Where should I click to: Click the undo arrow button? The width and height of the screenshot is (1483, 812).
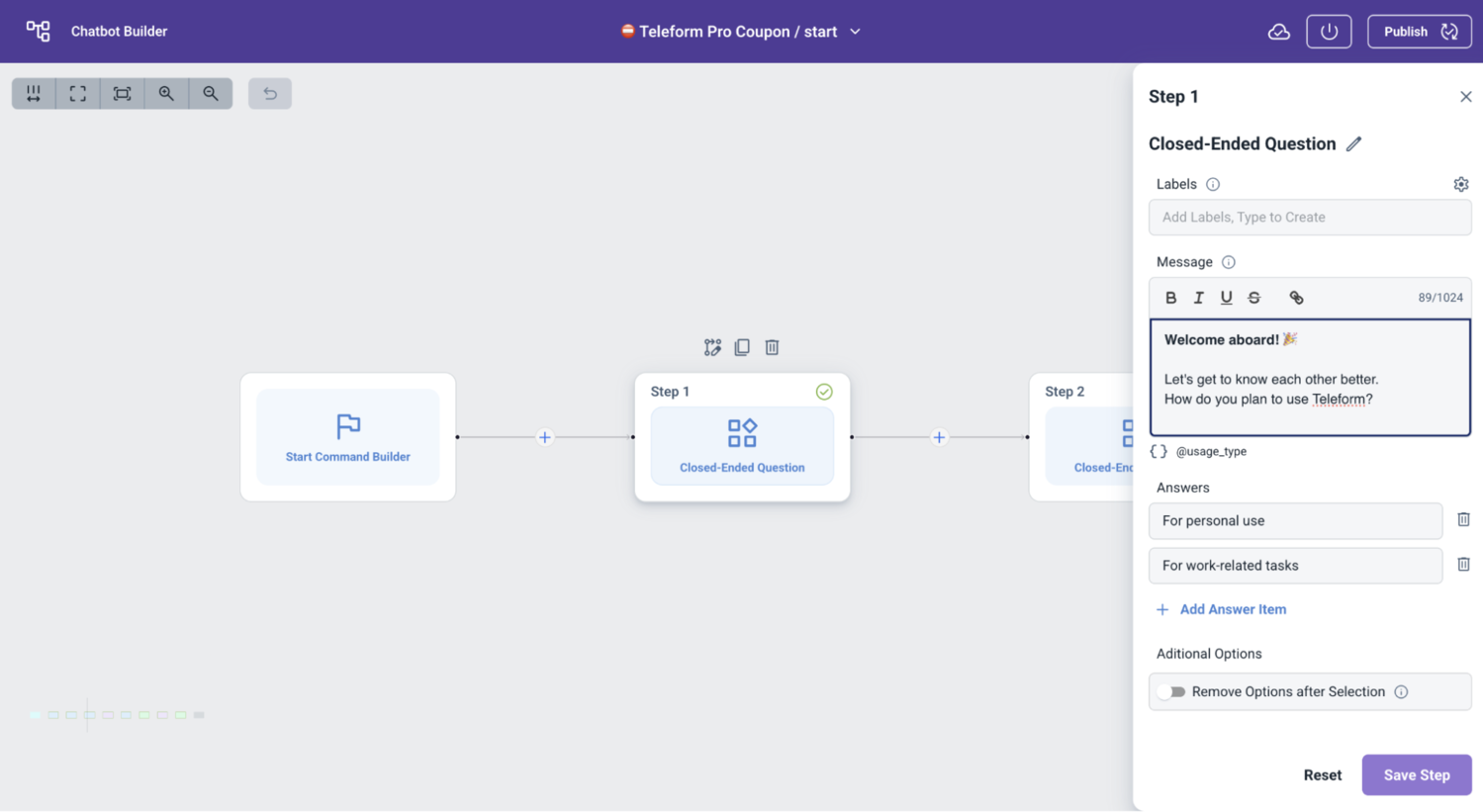point(270,93)
